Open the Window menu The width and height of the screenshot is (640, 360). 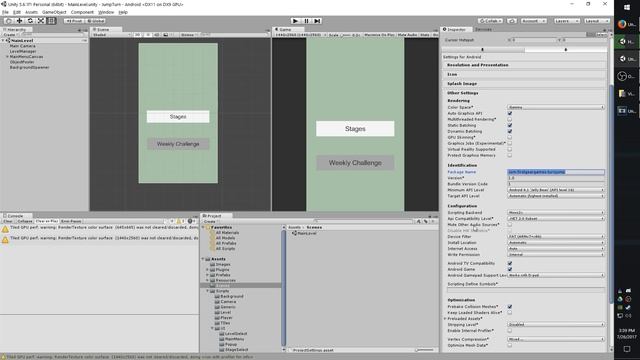[x=106, y=12]
